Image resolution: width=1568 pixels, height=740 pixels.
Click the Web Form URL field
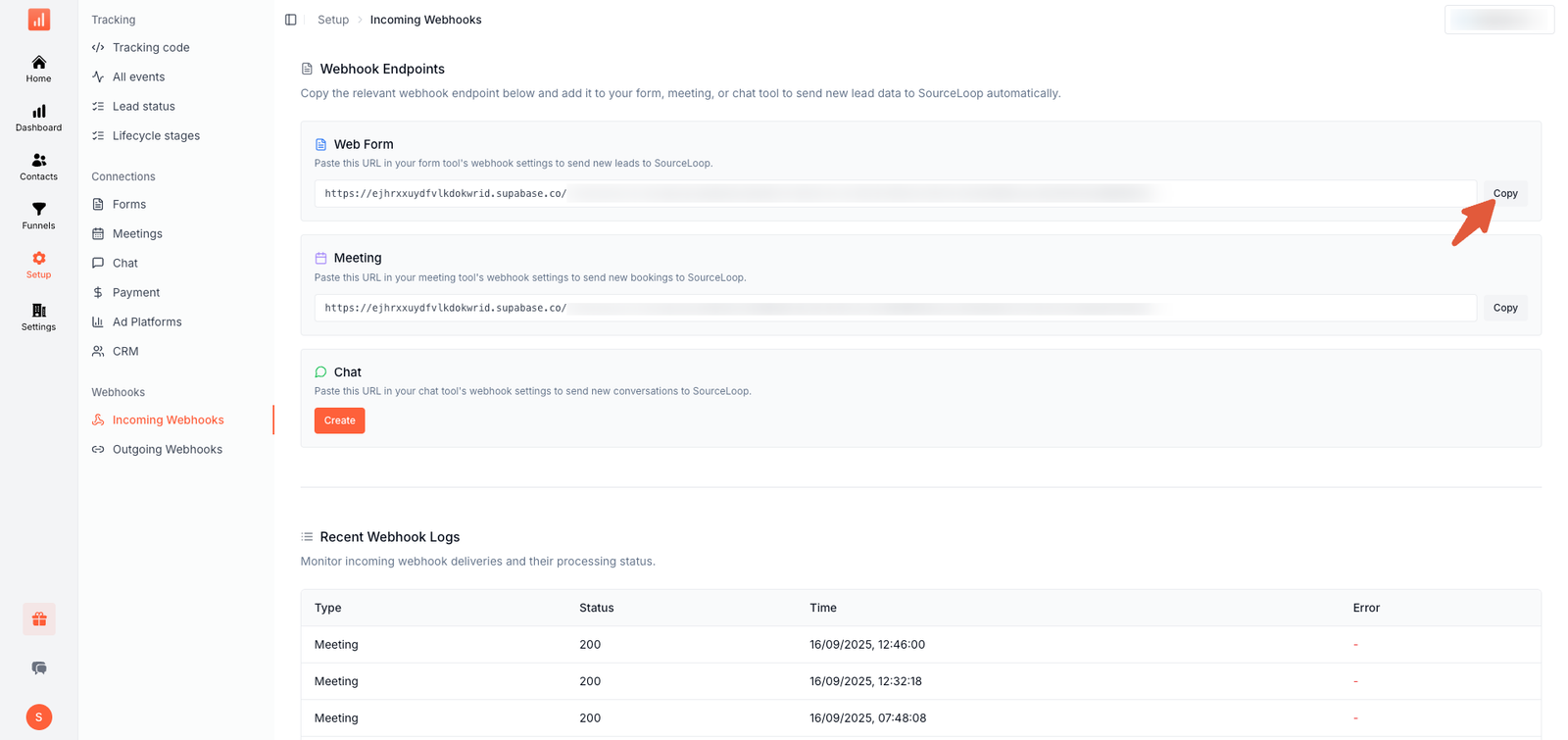896,193
